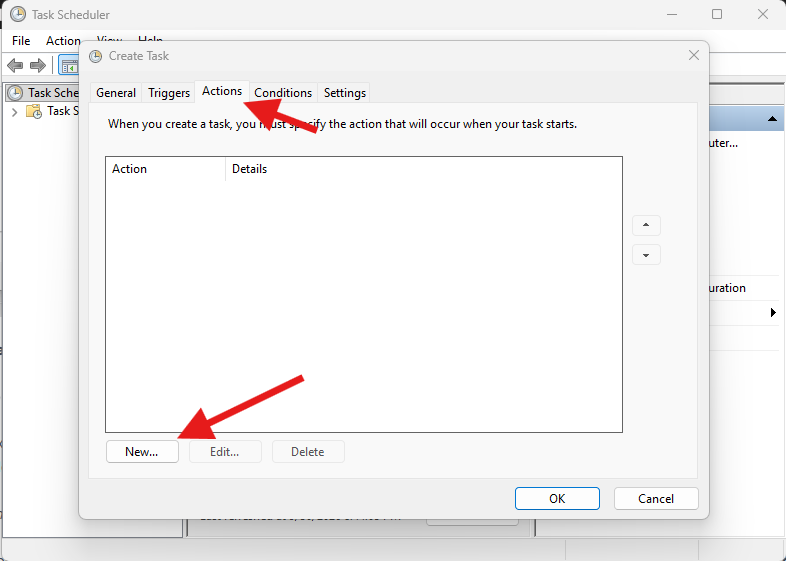786x561 pixels.
Task: Click the Forward arrow in Task Scheduler toolbar
Action: point(38,65)
